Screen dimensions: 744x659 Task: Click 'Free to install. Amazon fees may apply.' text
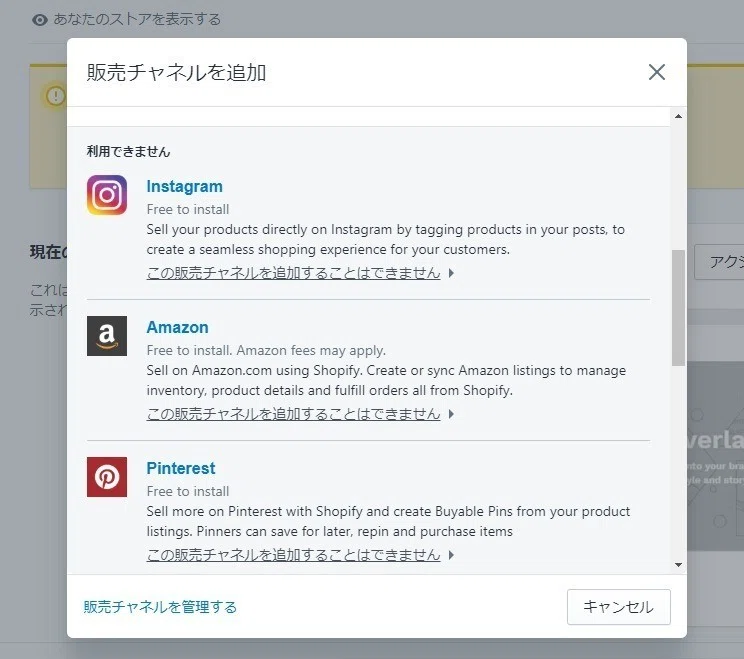[266, 350]
